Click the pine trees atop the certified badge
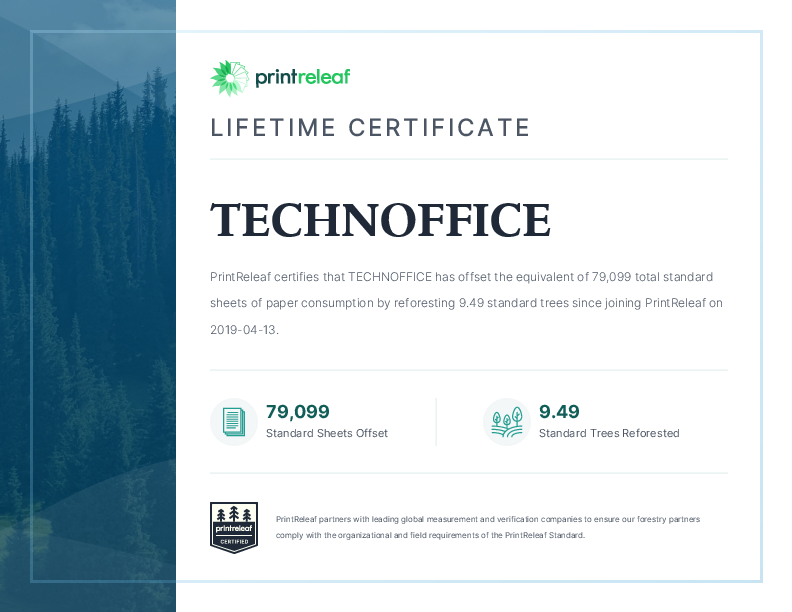Screen dimensions: 792x612 click(x=234, y=512)
